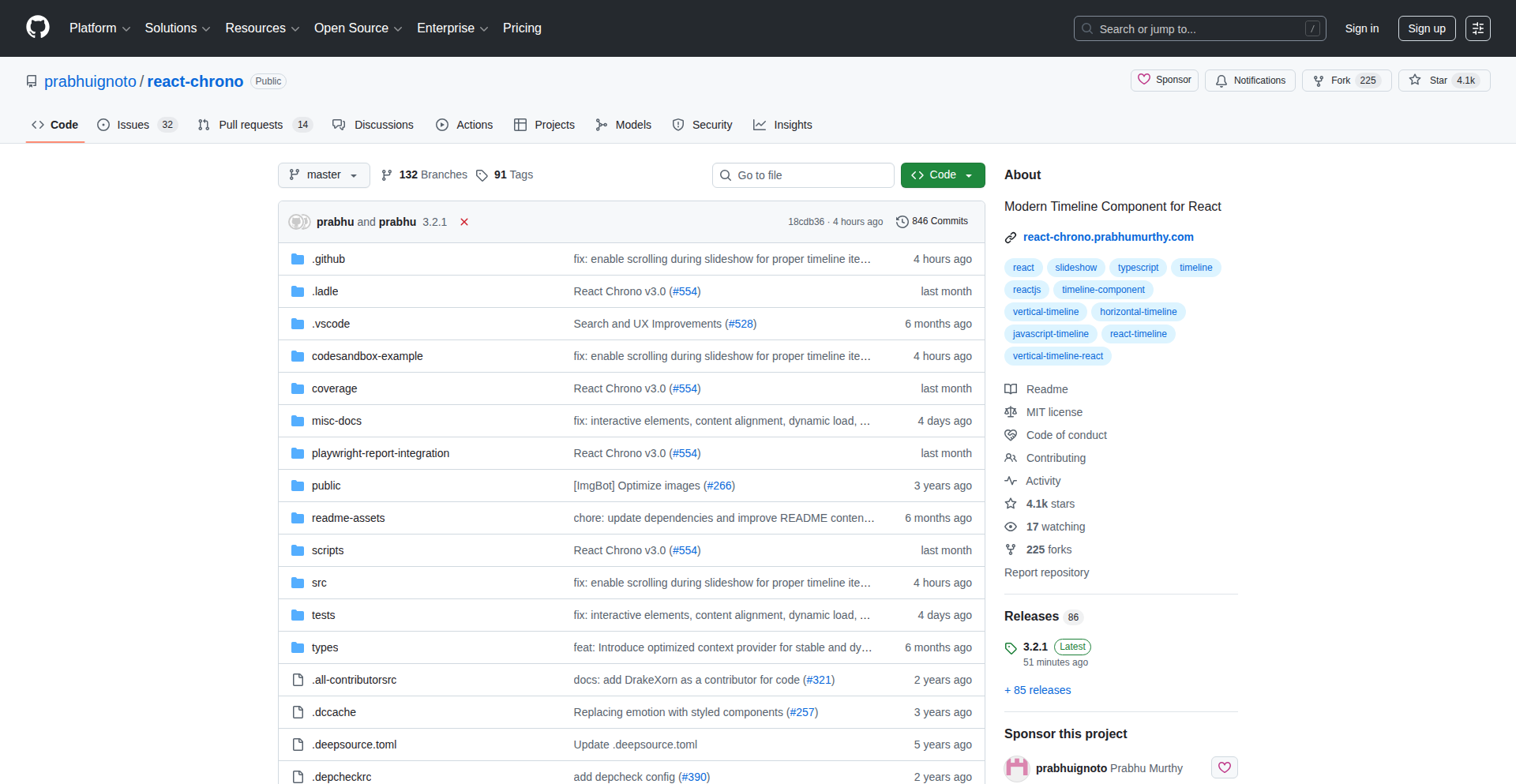Star the repository via the star icon

coord(1416,80)
